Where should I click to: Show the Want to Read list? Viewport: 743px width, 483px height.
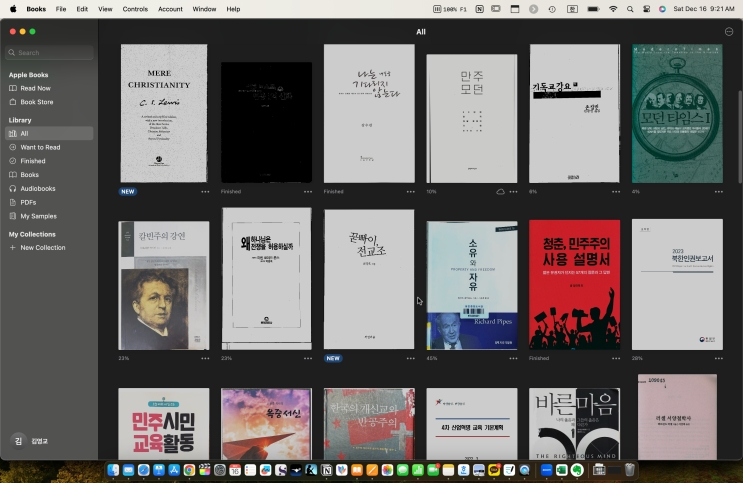point(40,147)
